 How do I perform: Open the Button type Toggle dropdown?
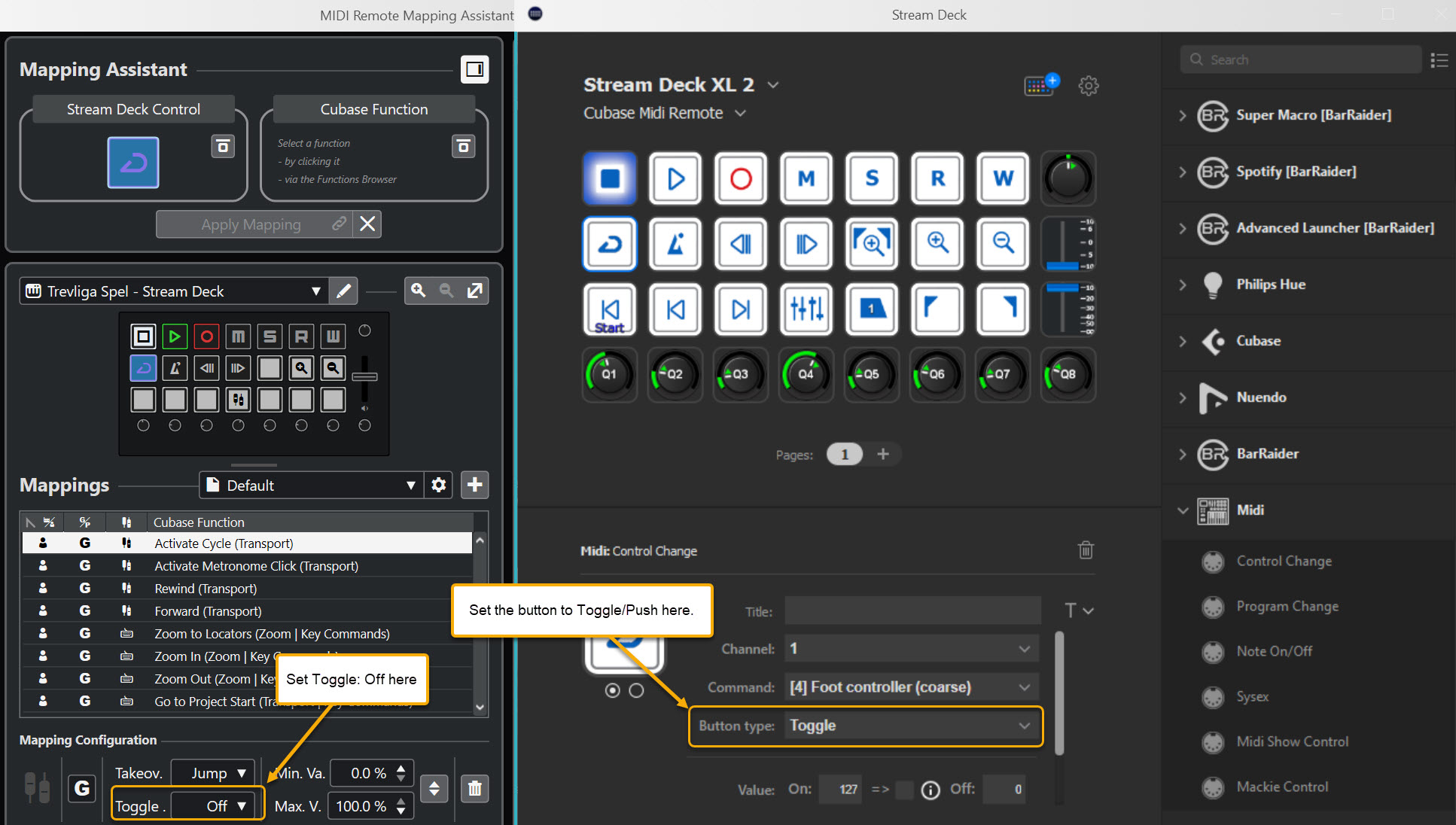[911, 726]
